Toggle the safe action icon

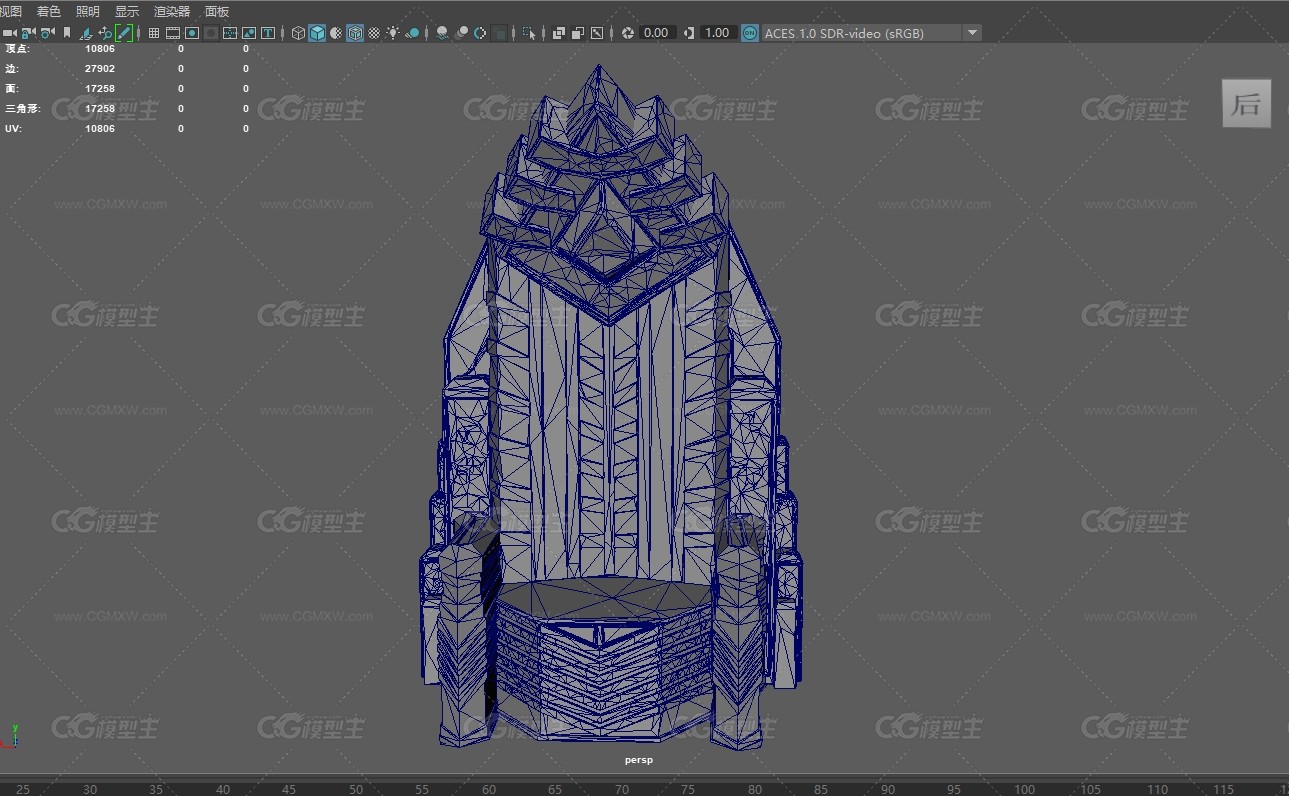pyautogui.click(x=249, y=33)
